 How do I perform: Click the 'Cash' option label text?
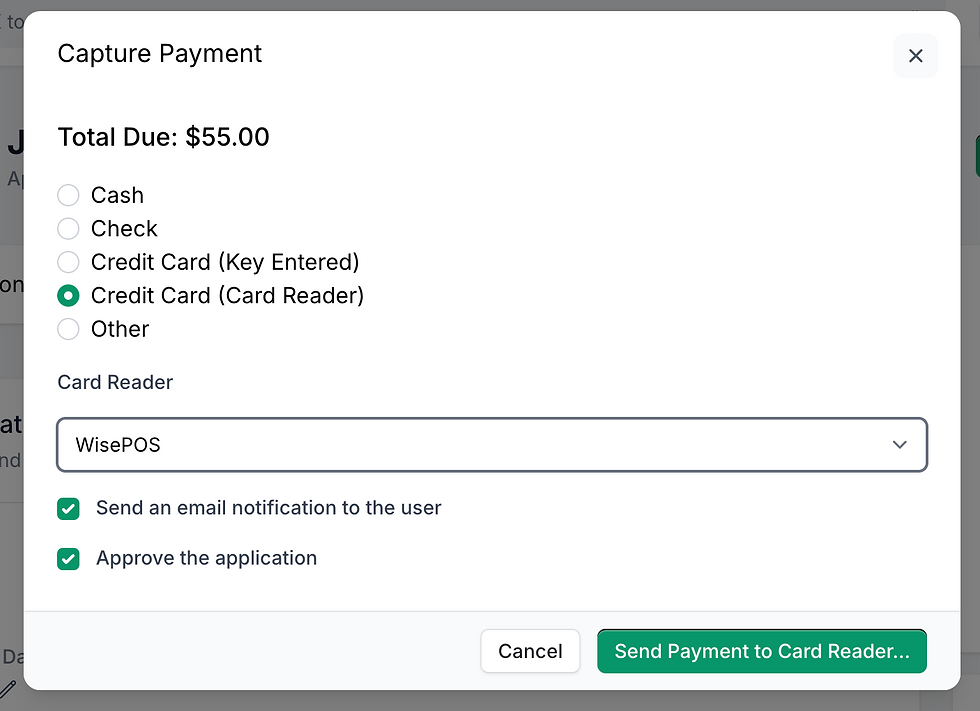[x=118, y=195]
